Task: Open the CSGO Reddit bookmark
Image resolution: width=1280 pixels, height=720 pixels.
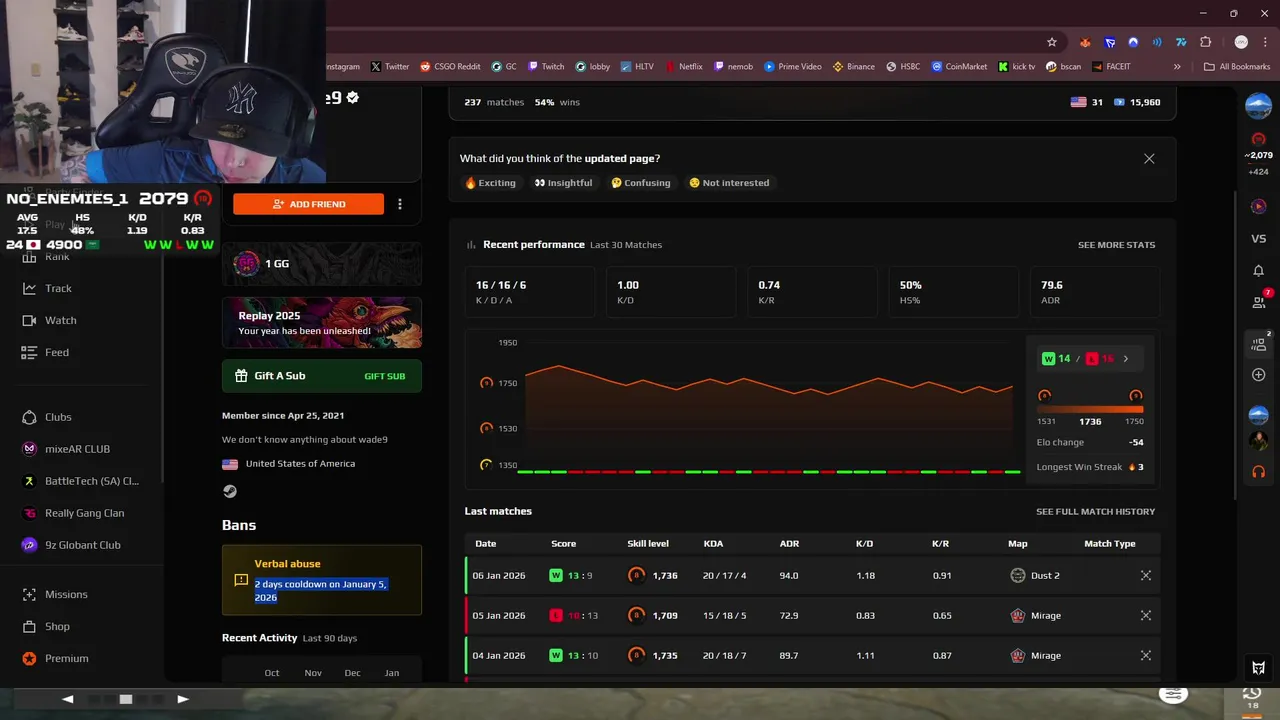Action: (450, 67)
